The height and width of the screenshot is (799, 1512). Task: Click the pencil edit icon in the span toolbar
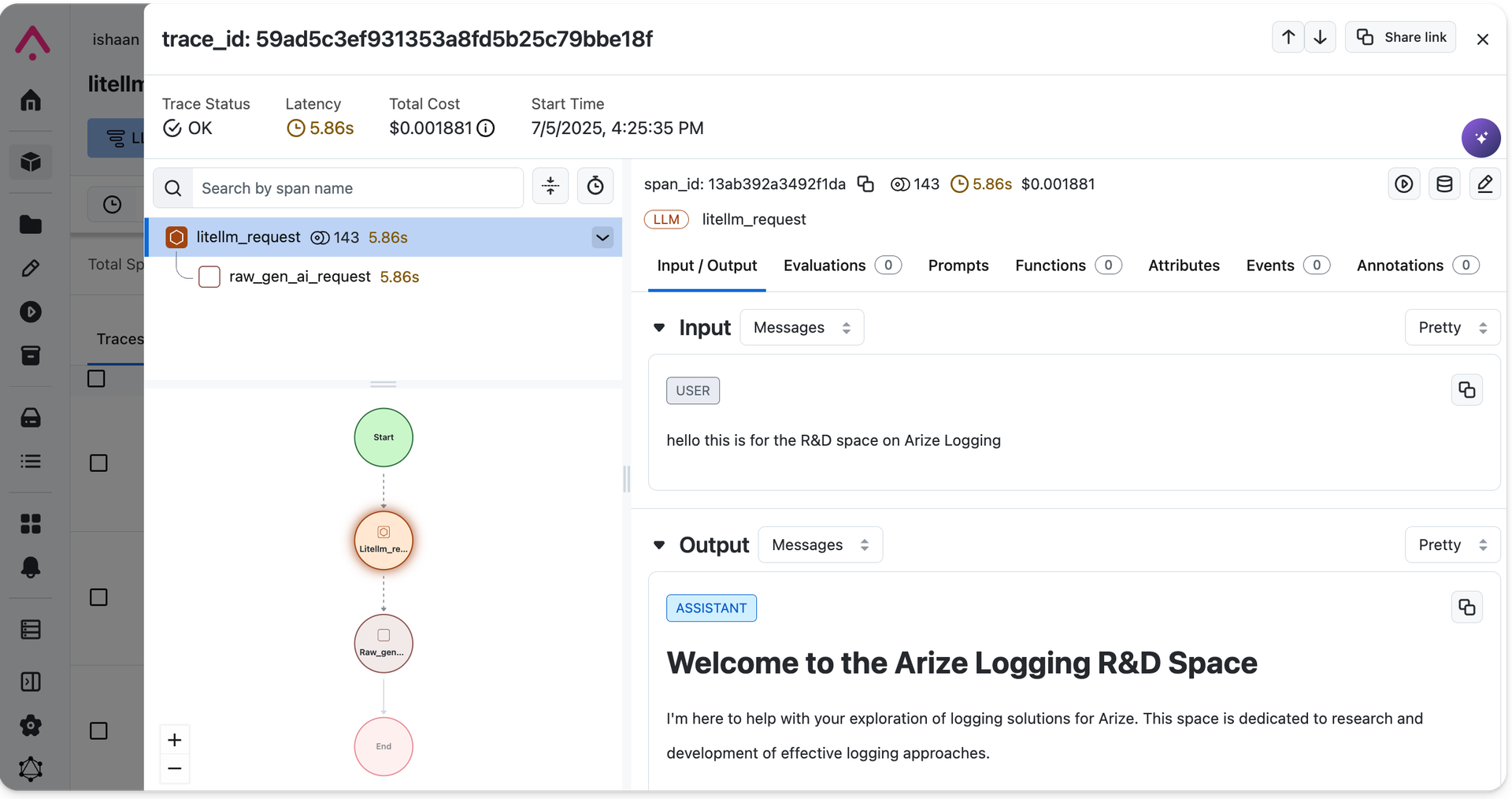pos(1486,184)
